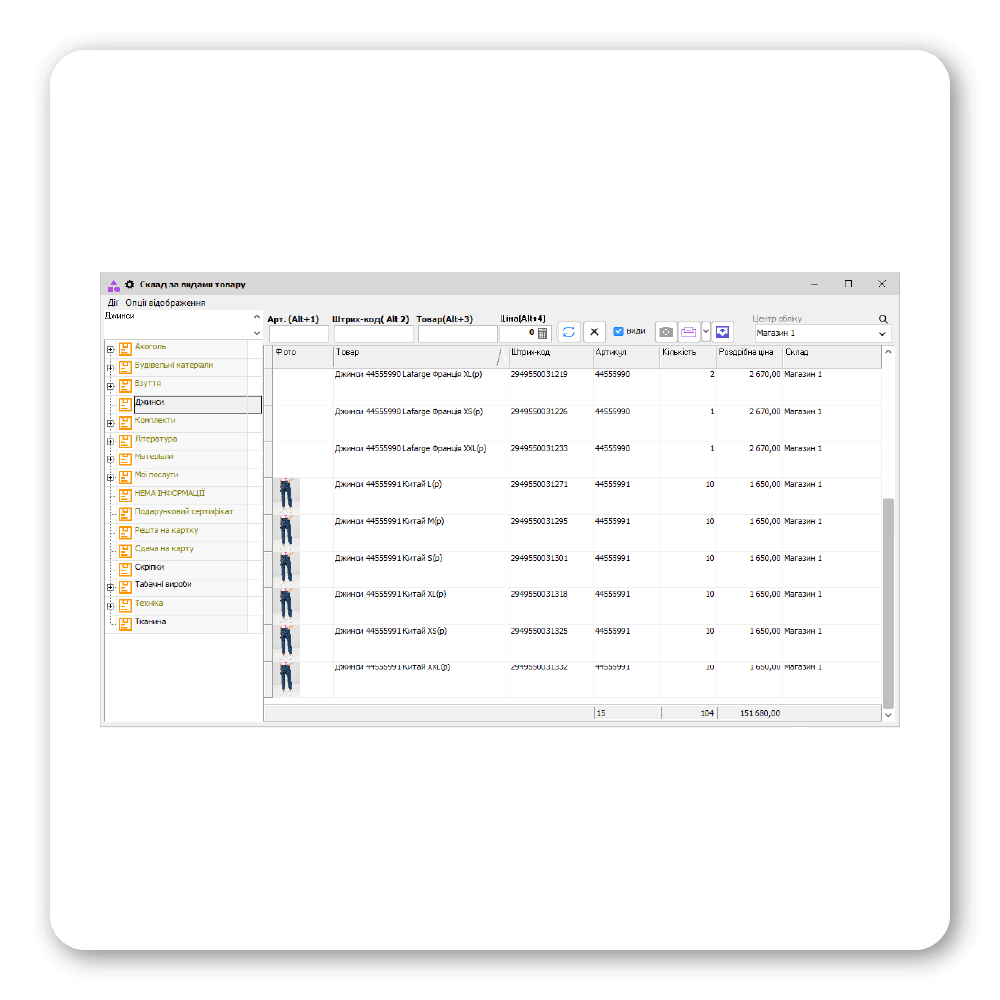
Task: Click the gear icon in title bar
Action: point(129,285)
